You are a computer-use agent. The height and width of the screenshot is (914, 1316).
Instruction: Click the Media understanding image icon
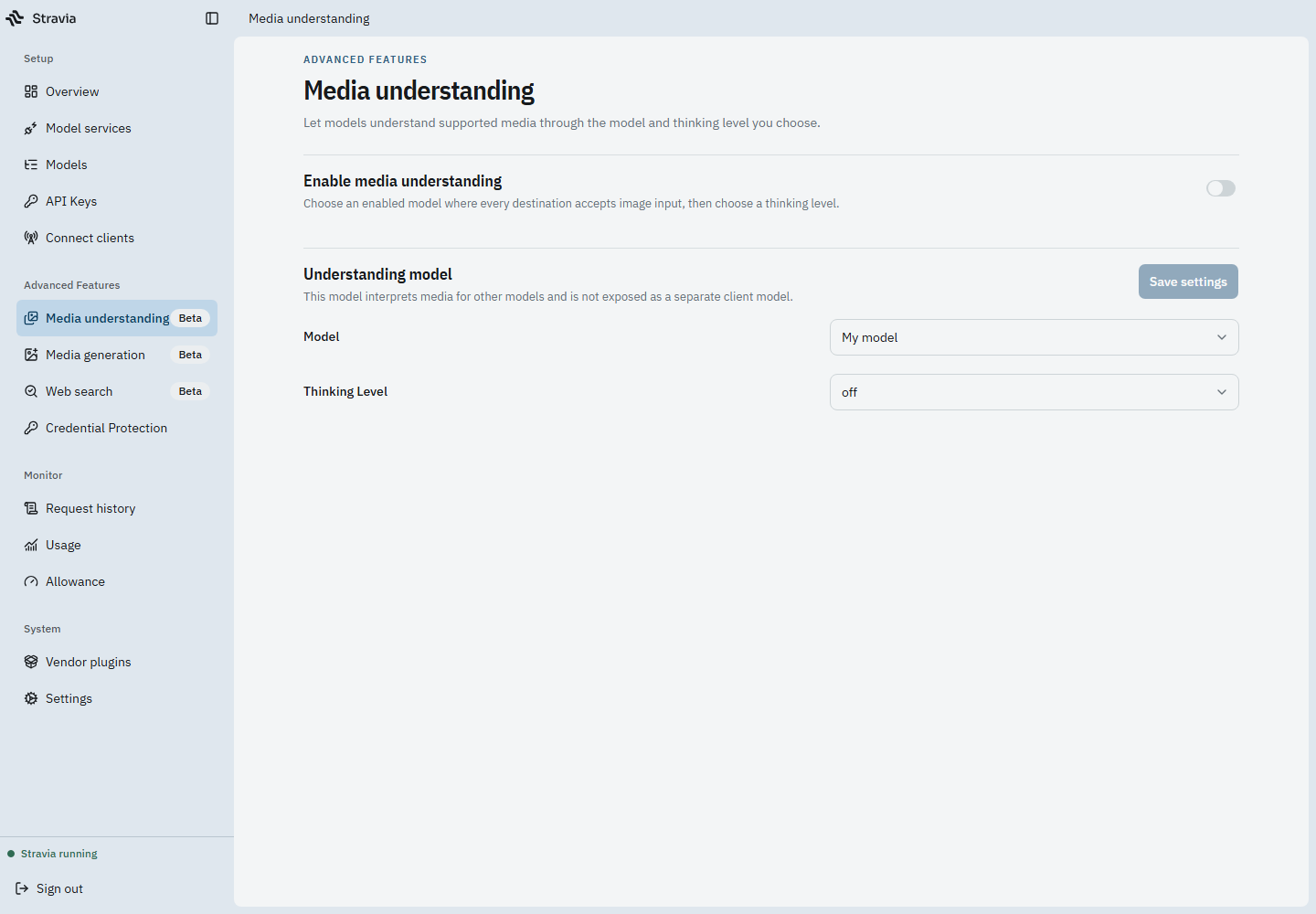(31, 318)
